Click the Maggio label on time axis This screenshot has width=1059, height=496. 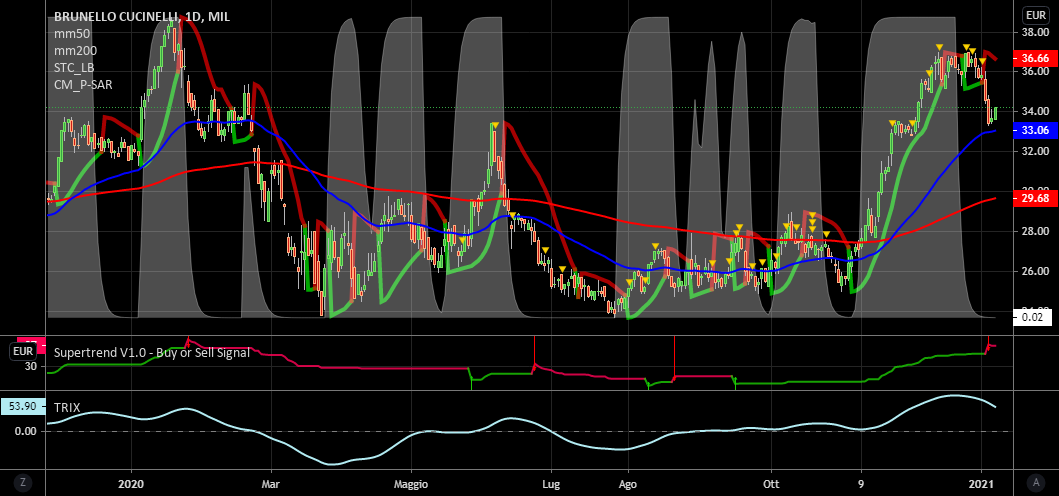click(410, 484)
